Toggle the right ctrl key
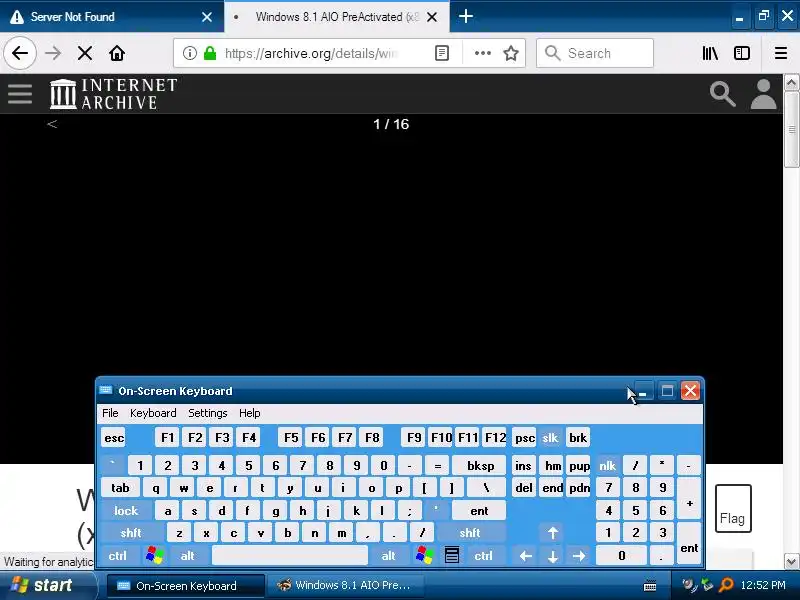Screen dimensions: 800x600 pyautogui.click(x=483, y=556)
